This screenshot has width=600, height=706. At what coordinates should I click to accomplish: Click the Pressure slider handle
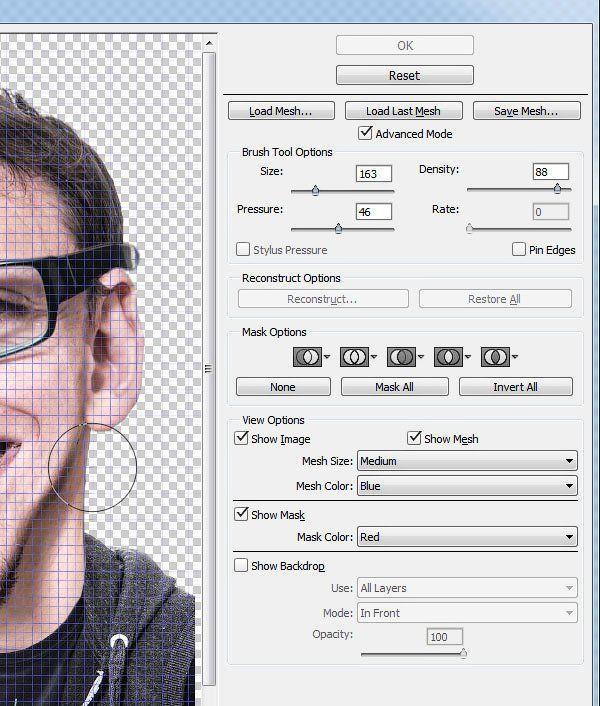click(x=338, y=228)
